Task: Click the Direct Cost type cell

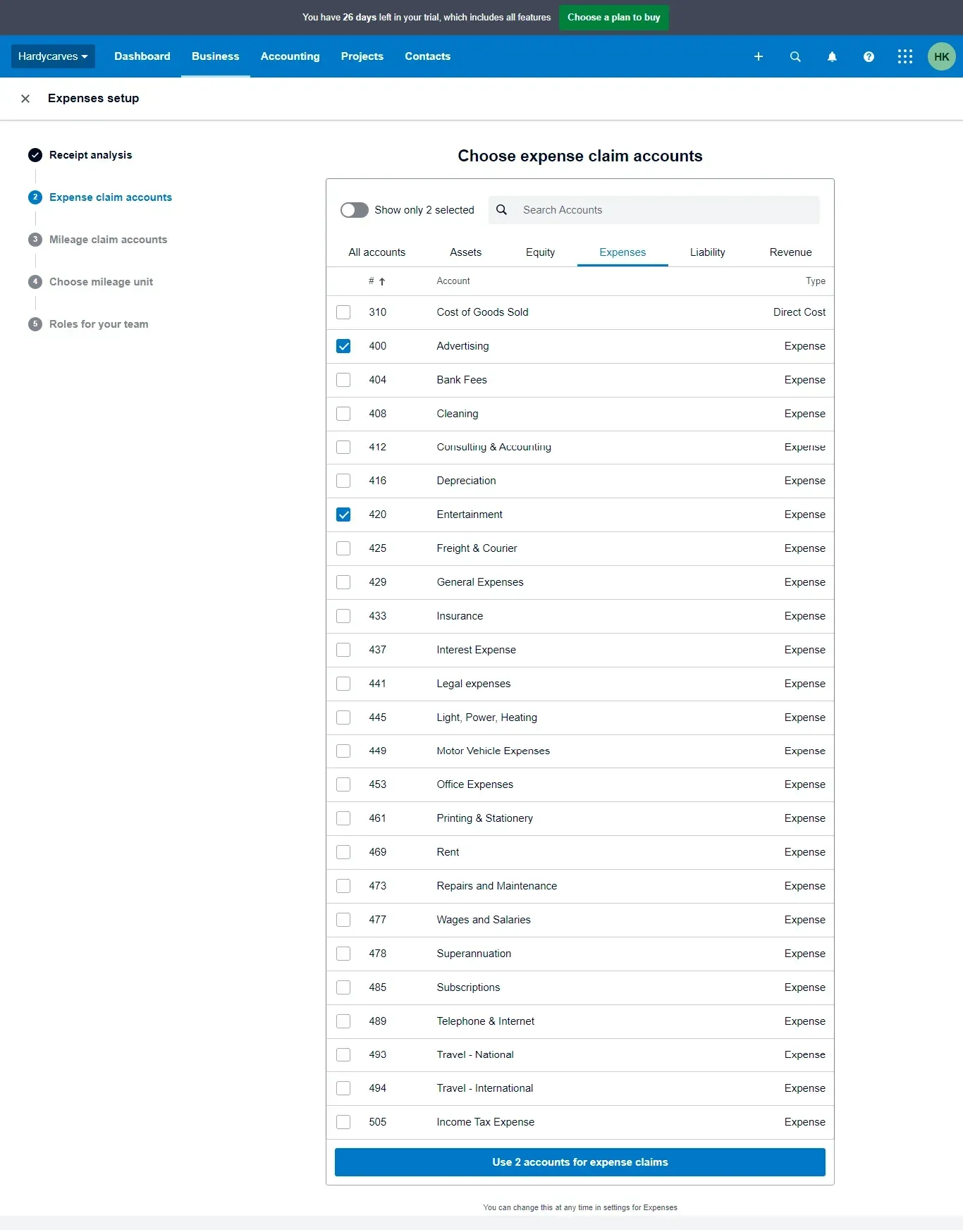Action: click(799, 312)
